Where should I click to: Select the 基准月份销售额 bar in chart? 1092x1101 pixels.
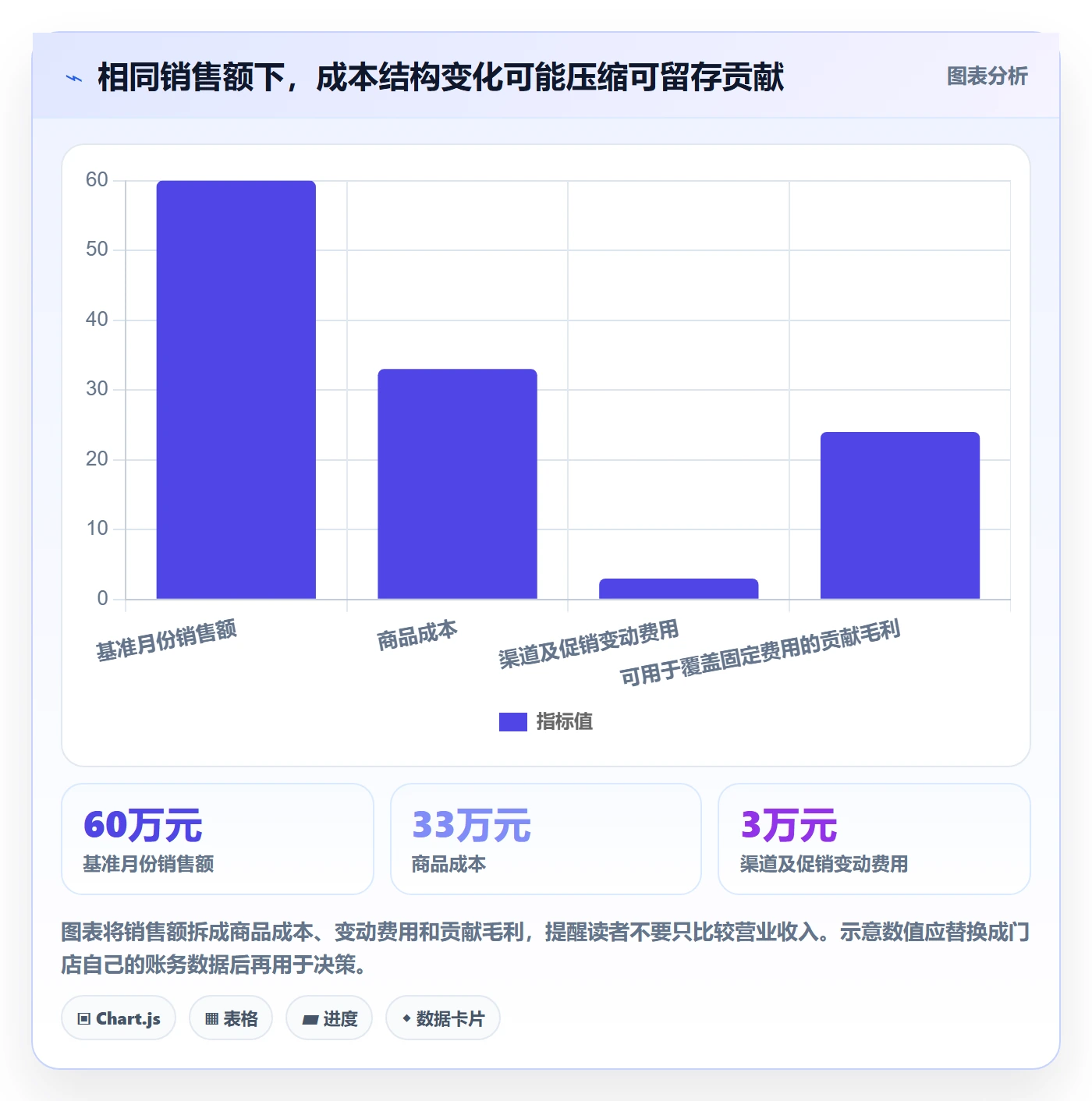[236, 390]
